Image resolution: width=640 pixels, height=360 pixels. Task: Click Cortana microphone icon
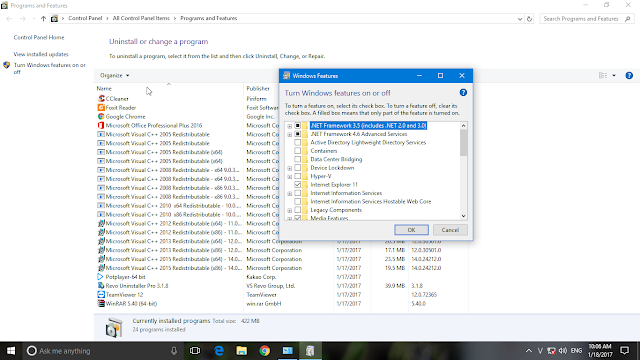tap(174, 351)
